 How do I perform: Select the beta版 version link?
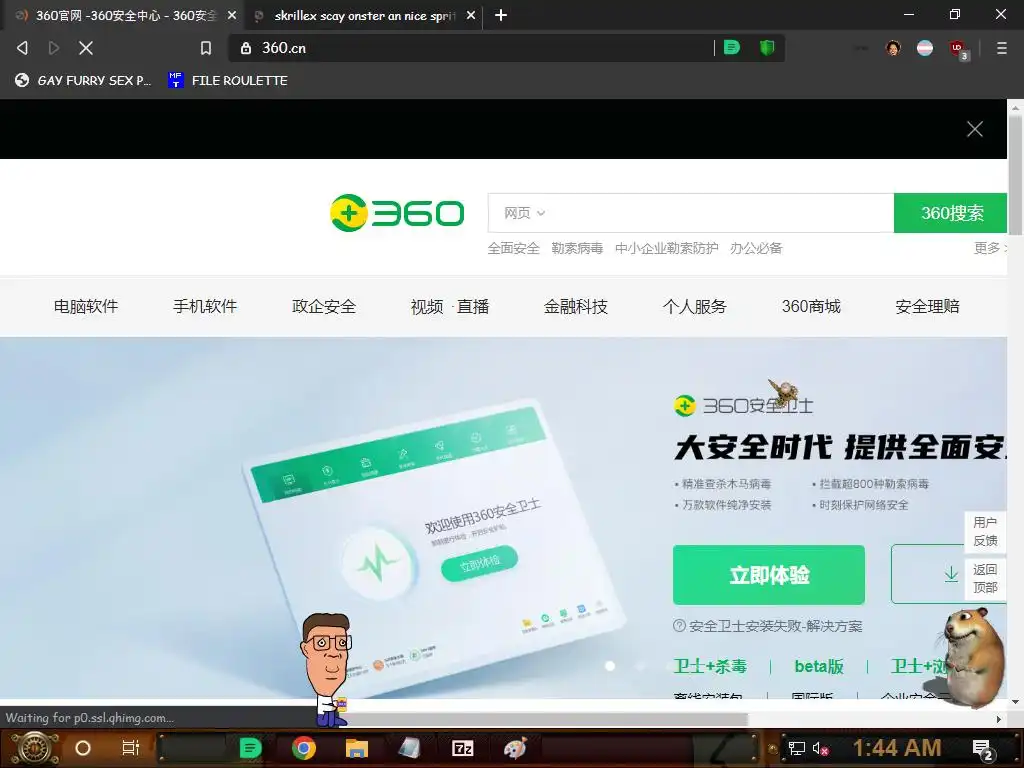[819, 666]
